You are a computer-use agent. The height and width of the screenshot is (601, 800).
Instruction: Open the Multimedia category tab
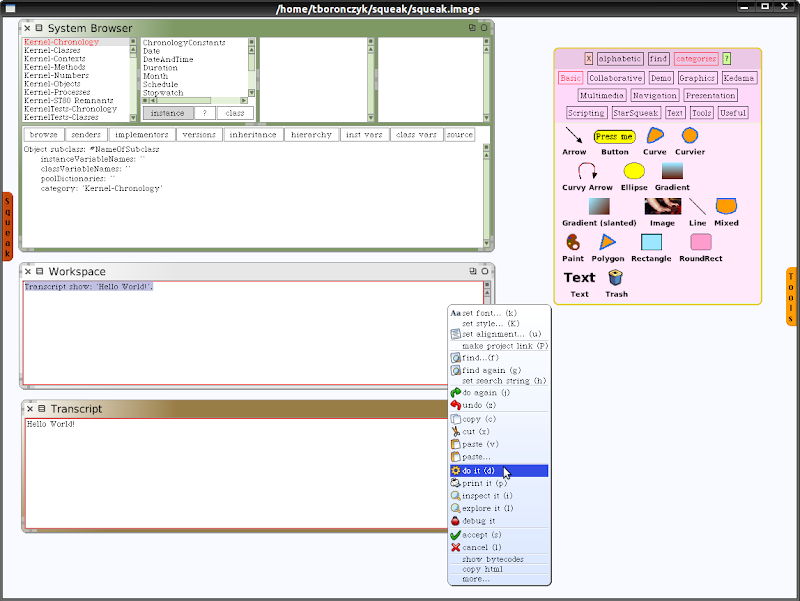pyautogui.click(x=602, y=95)
